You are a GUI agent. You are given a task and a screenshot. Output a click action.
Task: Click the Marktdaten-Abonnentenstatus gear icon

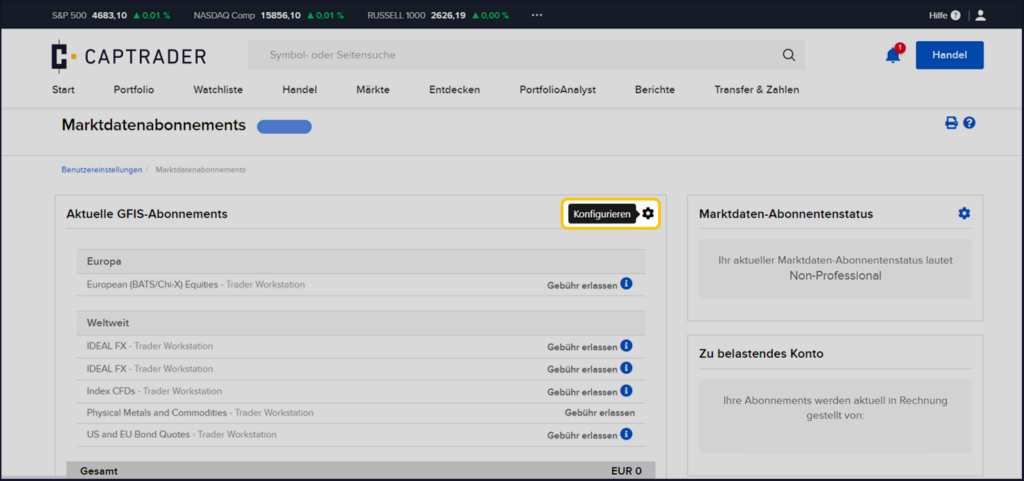tap(964, 213)
